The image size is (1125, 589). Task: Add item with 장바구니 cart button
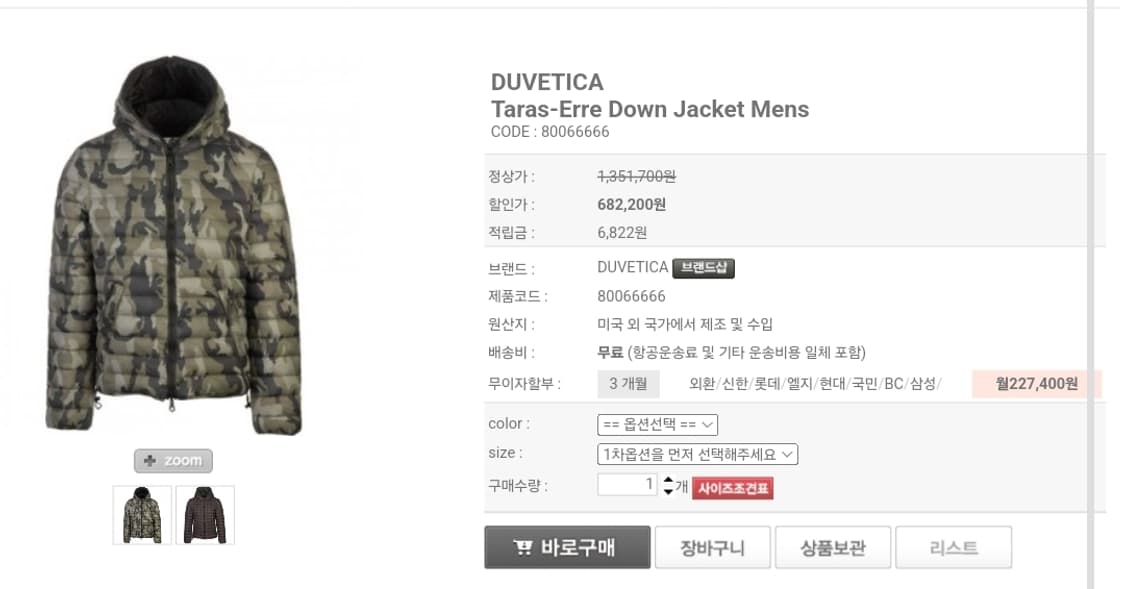[712, 548]
